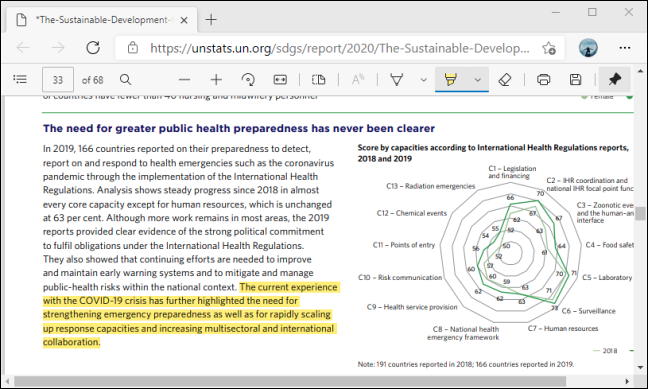Viewport: 648px width, 389px height.
Task: Maximize the browser window
Action: (x=592, y=12)
